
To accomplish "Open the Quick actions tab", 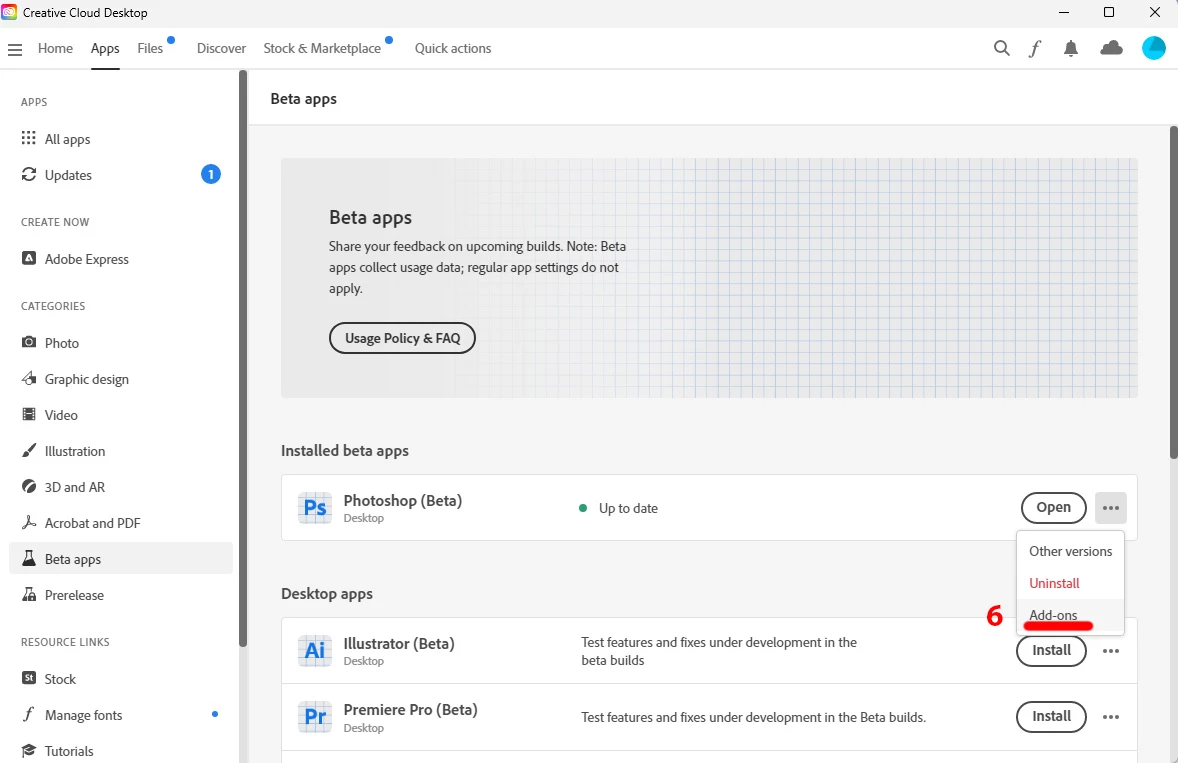I will tap(453, 48).
